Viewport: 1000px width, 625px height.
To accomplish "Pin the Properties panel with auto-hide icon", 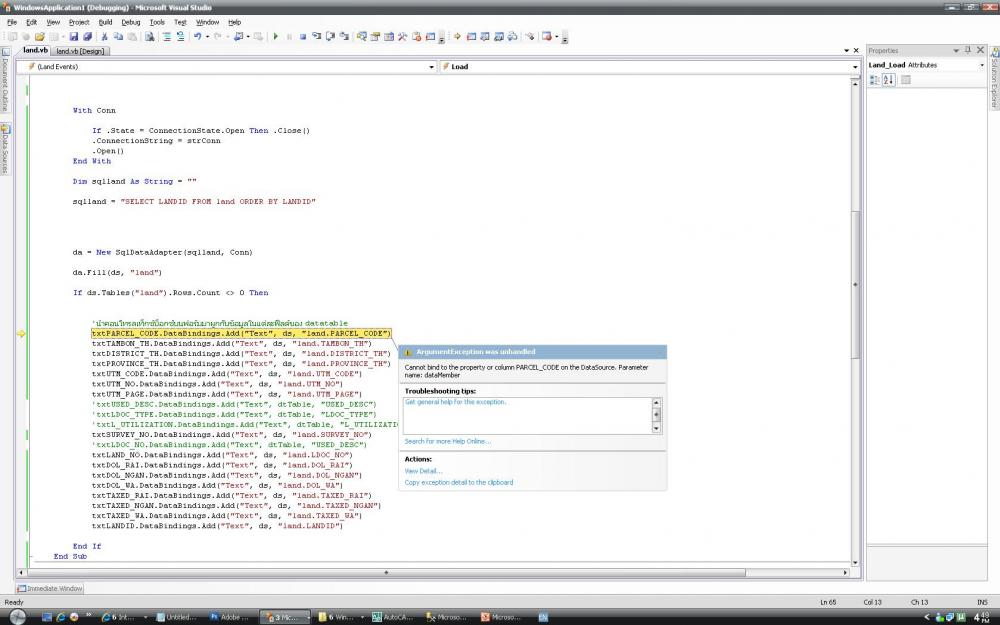I will coord(967,50).
